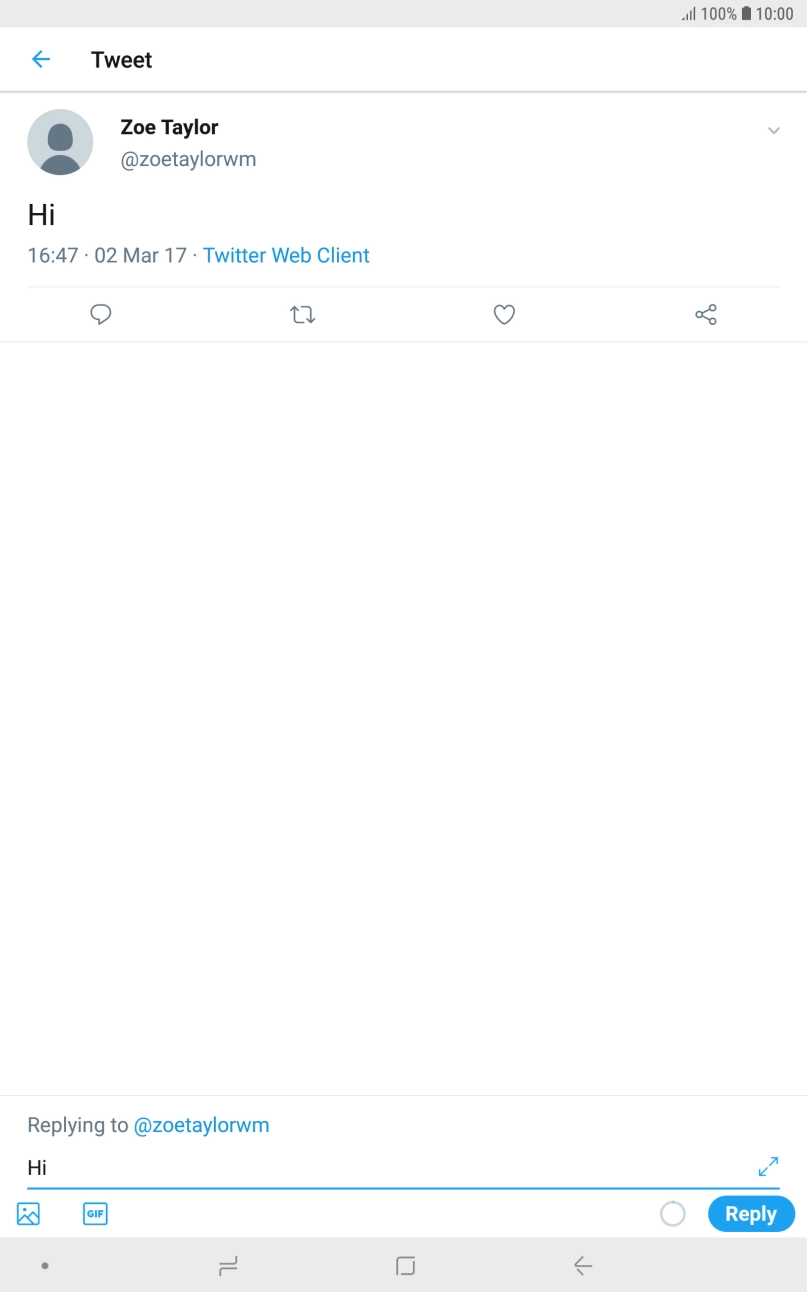Select the Tweet title header
Screen dimensions: 807x1292
[x=121, y=59]
